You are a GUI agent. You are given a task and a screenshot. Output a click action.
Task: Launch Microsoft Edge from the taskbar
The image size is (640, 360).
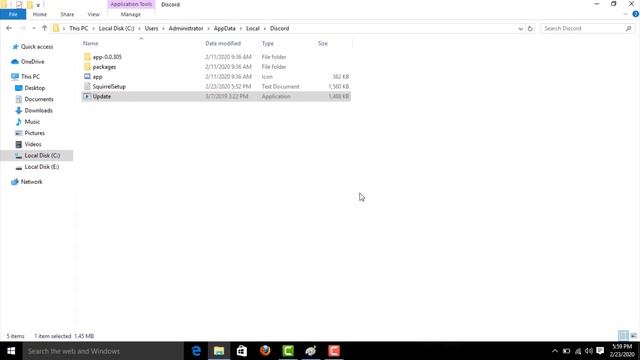tap(196, 351)
